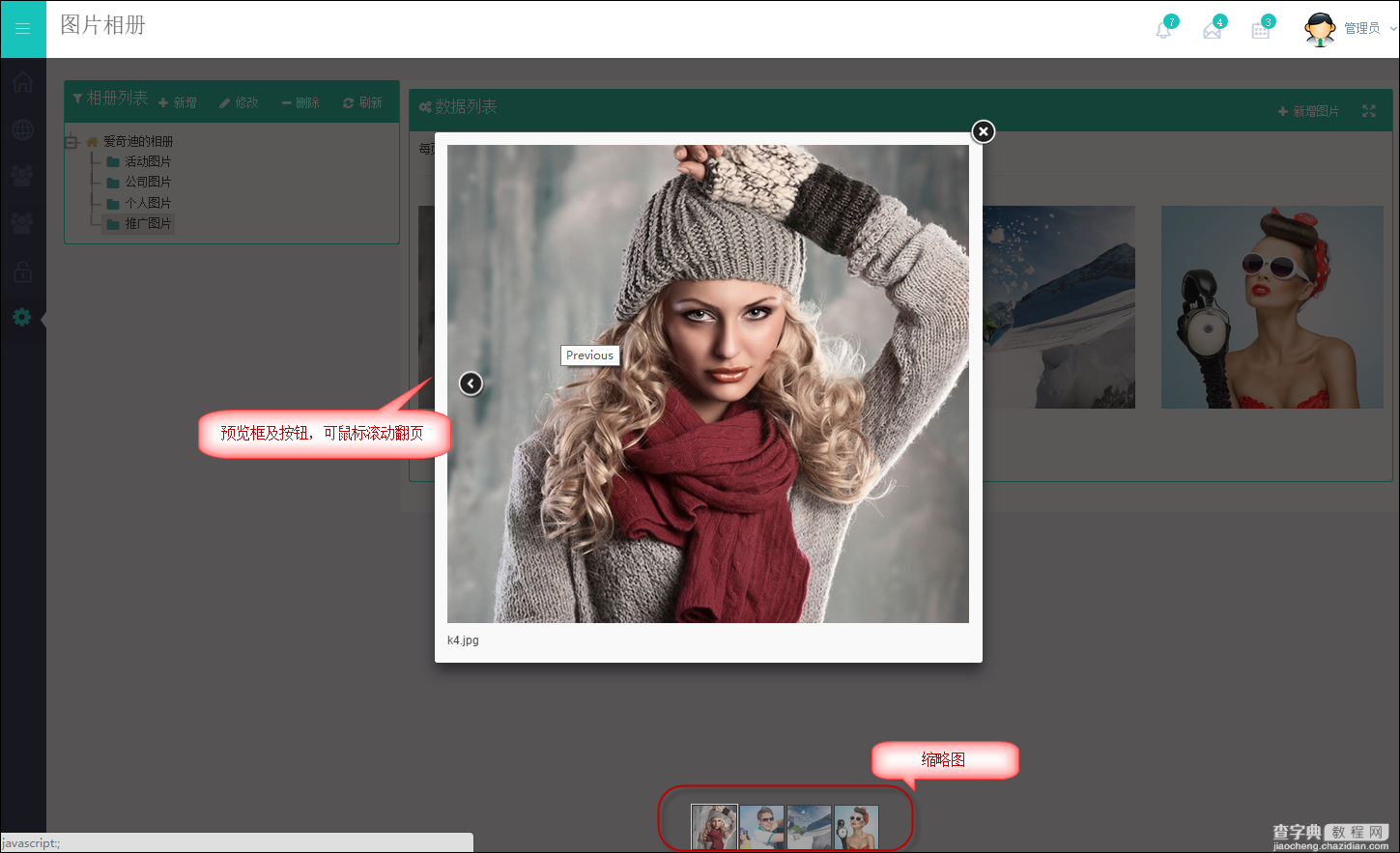Click the filter icon beside 相册列表
1400x853 pixels.
(x=77, y=99)
